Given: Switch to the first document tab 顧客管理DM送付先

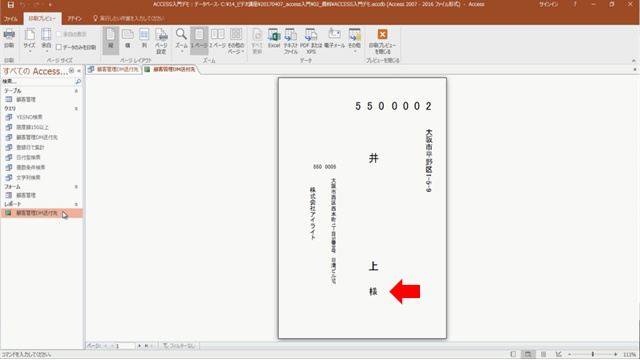Looking at the screenshot, I should [x=113, y=69].
